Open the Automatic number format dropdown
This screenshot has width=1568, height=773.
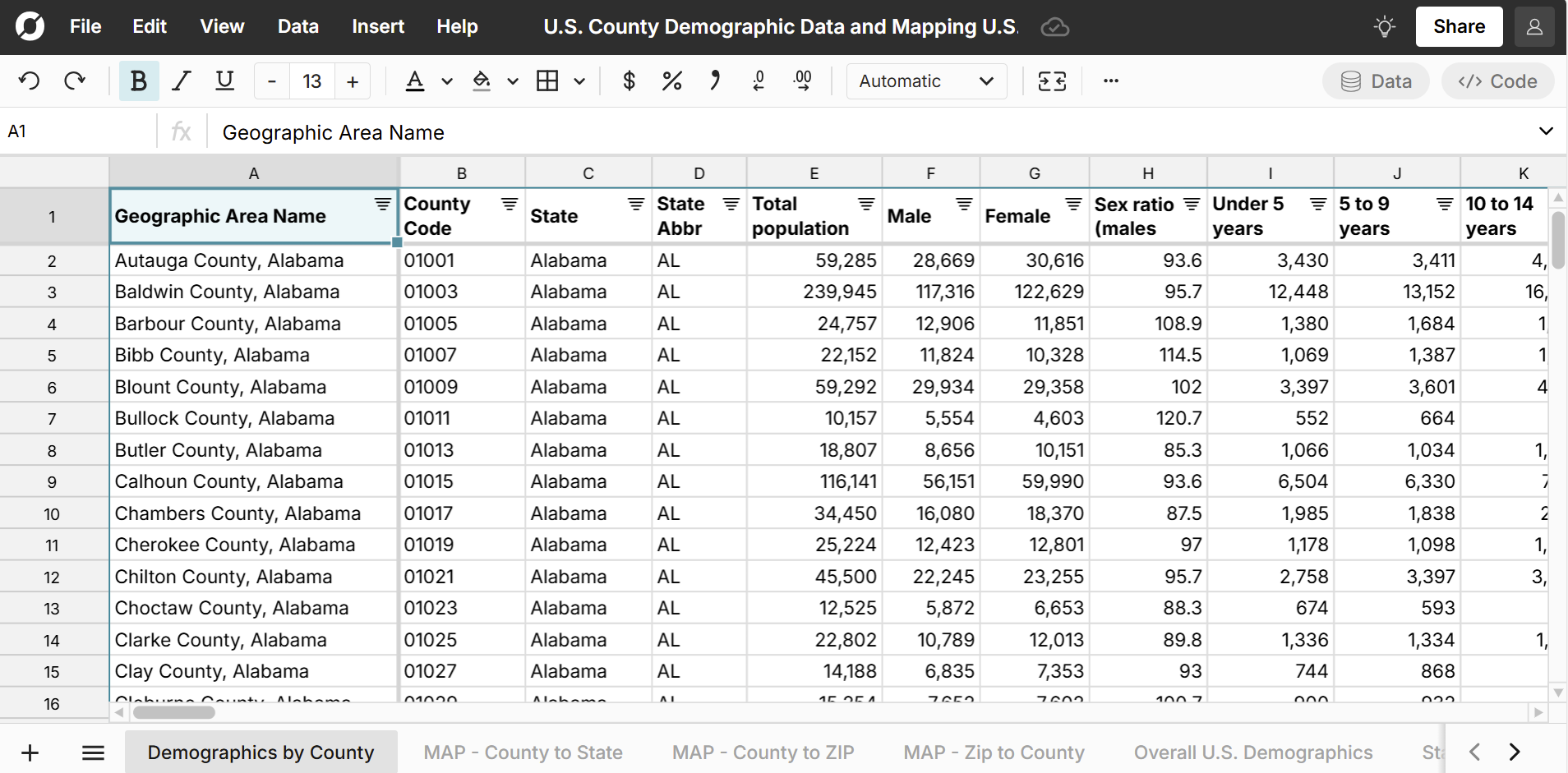tap(925, 81)
